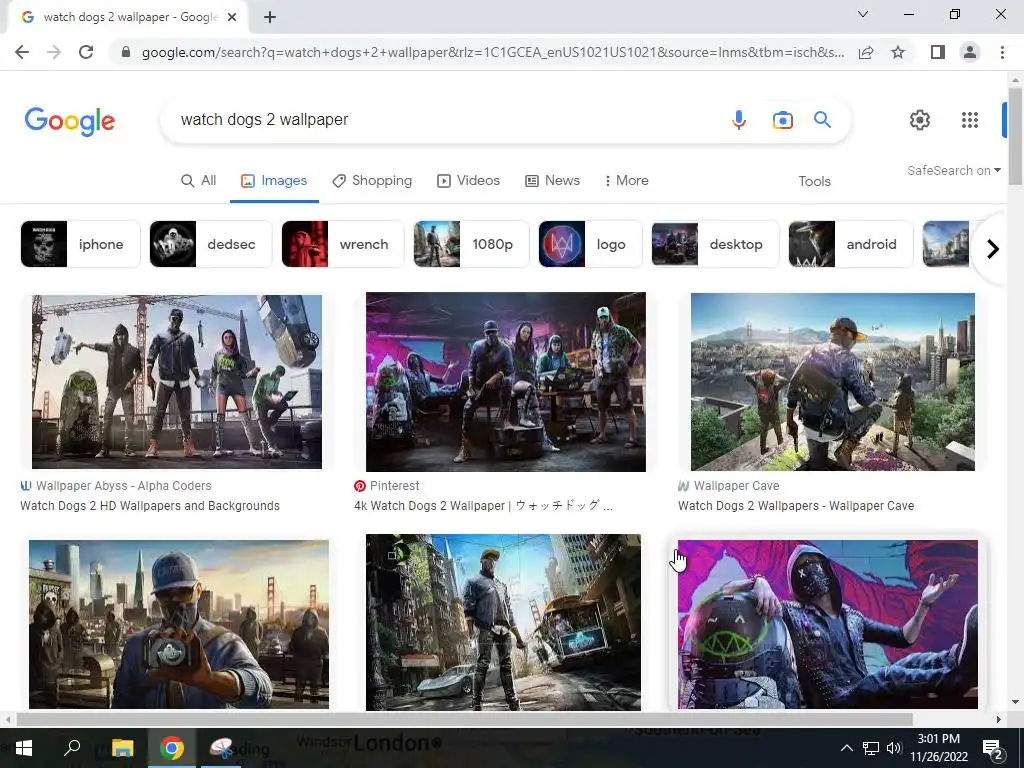The height and width of the screenshot is (768, 1024).
Task: Switch to the News tab
Action: [552, 180]
